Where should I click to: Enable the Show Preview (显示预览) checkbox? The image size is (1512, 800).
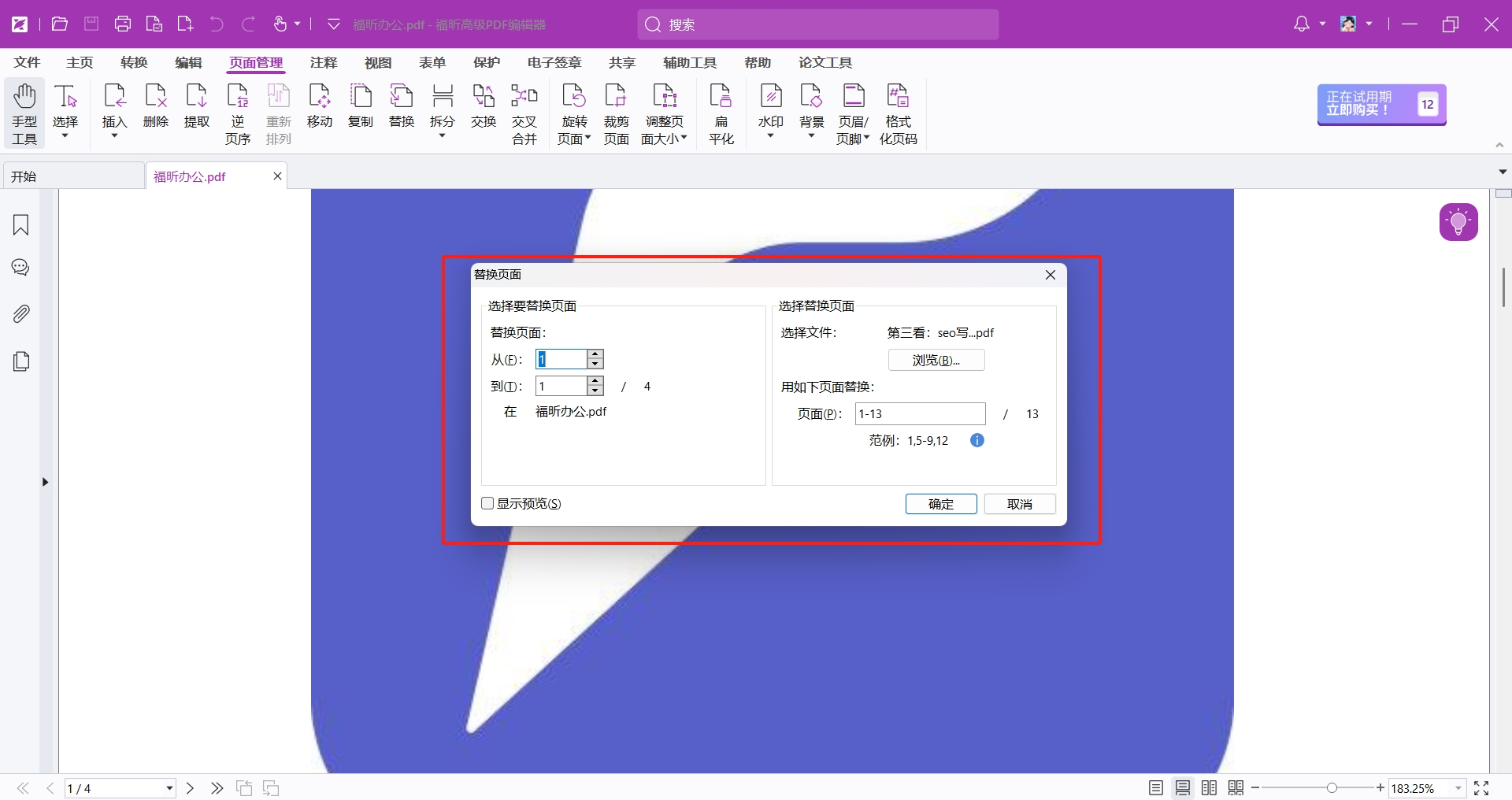pos(487,504)
